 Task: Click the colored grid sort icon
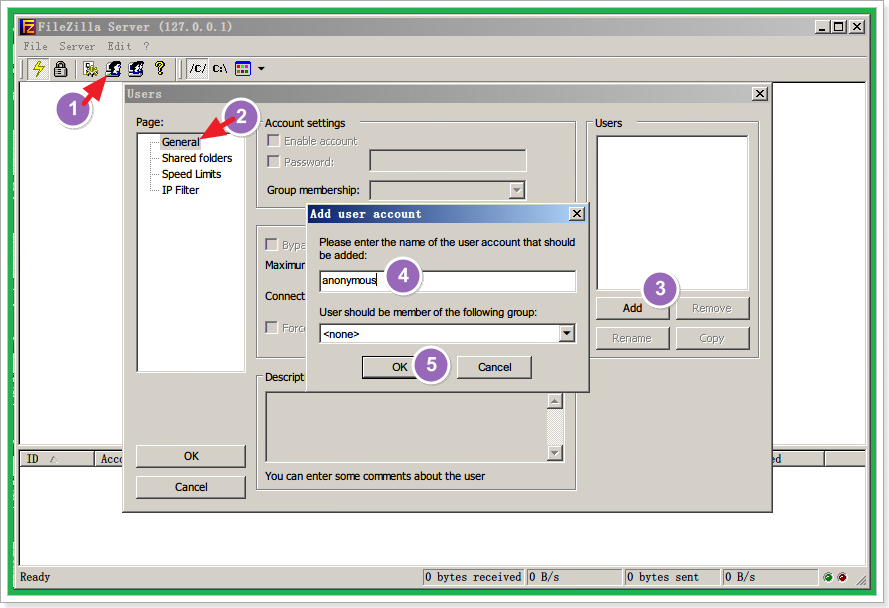243,69
